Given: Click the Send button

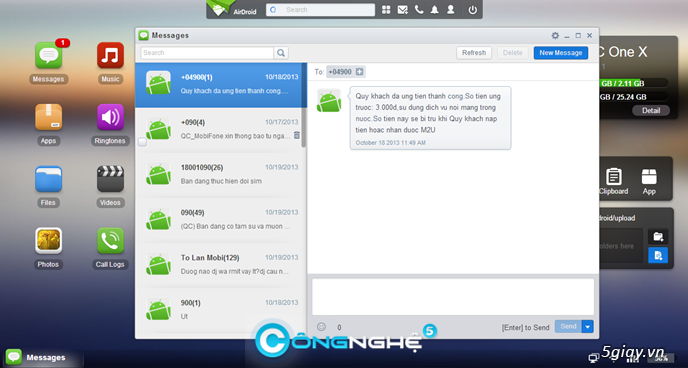Looking at the screenshot, I should point(568,326).
